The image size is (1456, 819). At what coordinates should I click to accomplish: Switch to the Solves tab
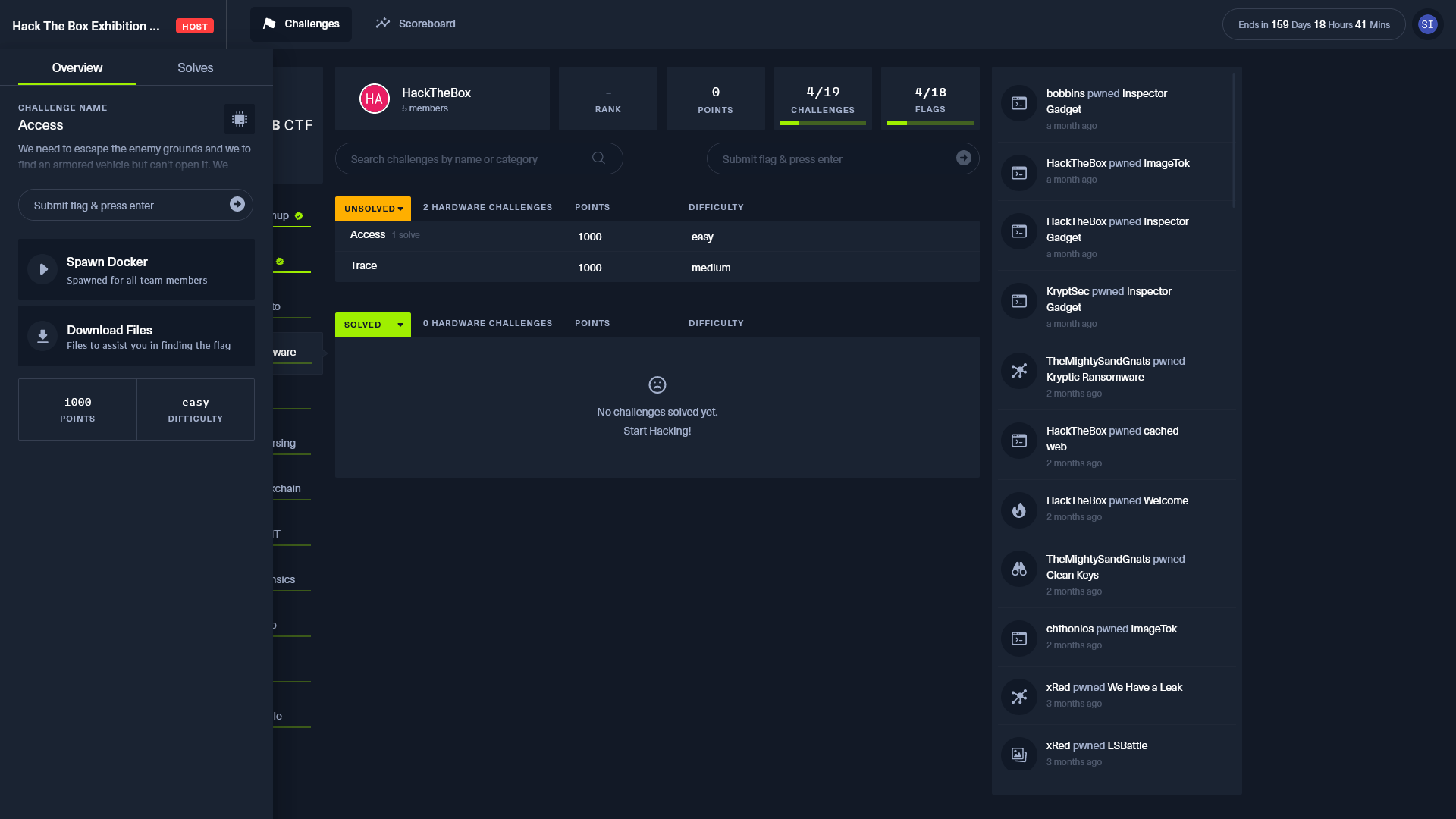pos(195,67)
